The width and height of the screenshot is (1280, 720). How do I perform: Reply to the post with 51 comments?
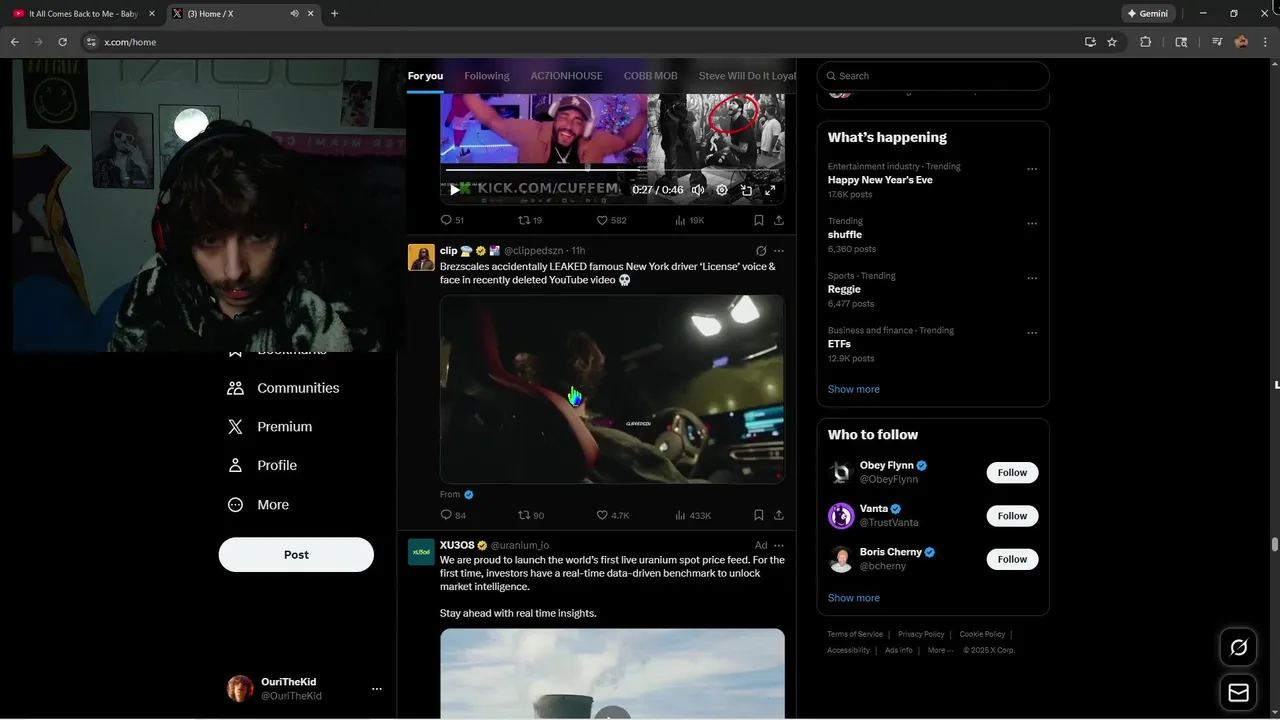[452, 220]
